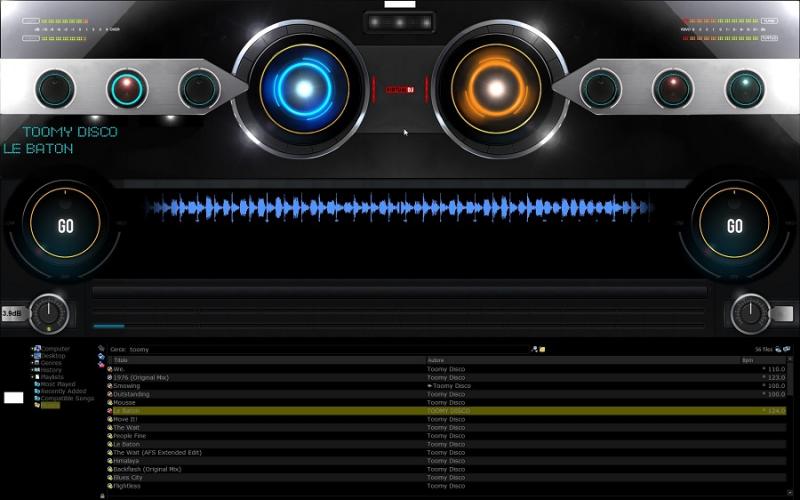Click the last icon right of the file count

point(787,349)
